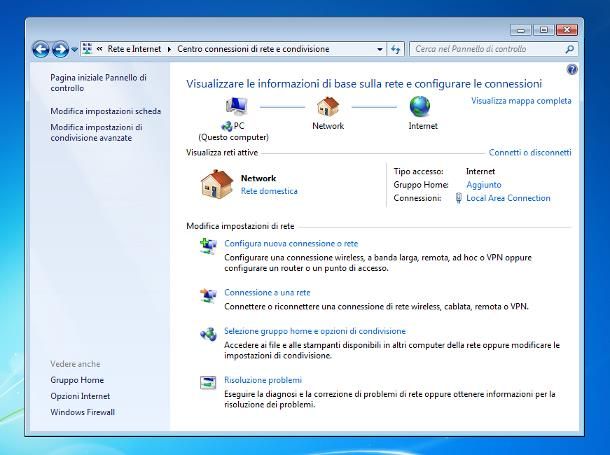Viewport: 610px width, 455px height.
Task: Expand breadcrumb arrow after 'Rete e Internet'
Action: click(169, 49)
